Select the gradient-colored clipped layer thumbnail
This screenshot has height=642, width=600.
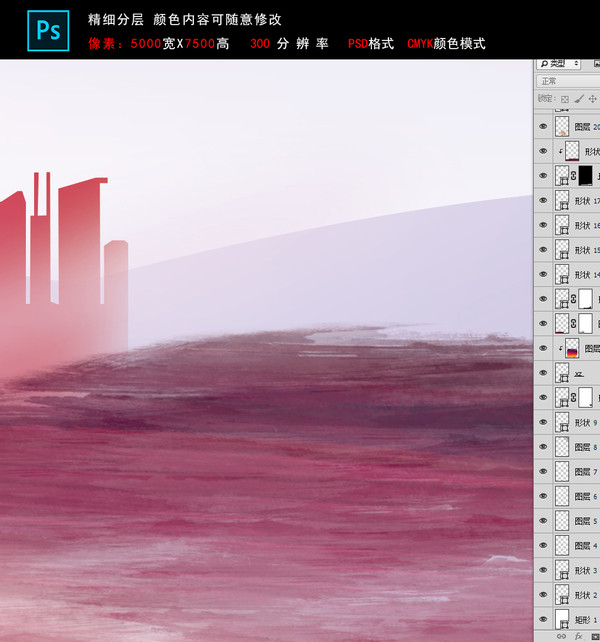[572, 348]
